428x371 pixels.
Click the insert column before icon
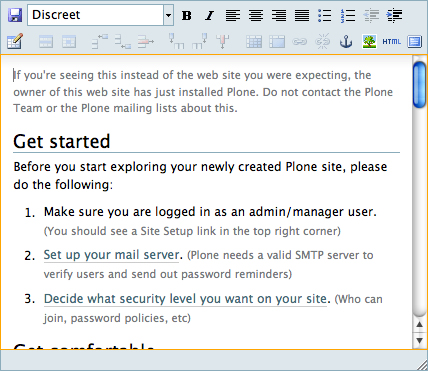(x=176, y=41)
